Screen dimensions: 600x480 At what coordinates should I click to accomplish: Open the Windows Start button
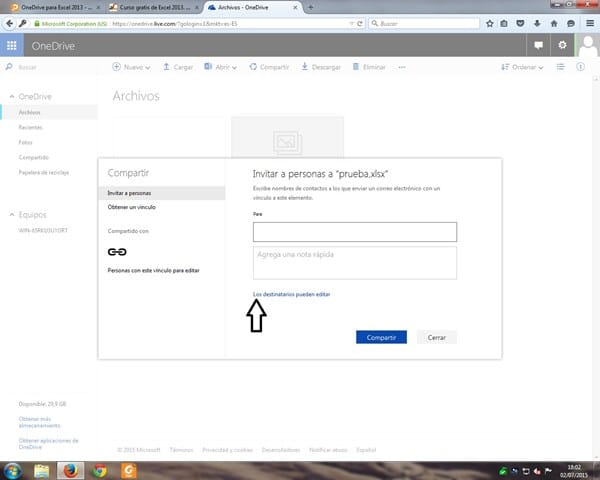point(12,471)
